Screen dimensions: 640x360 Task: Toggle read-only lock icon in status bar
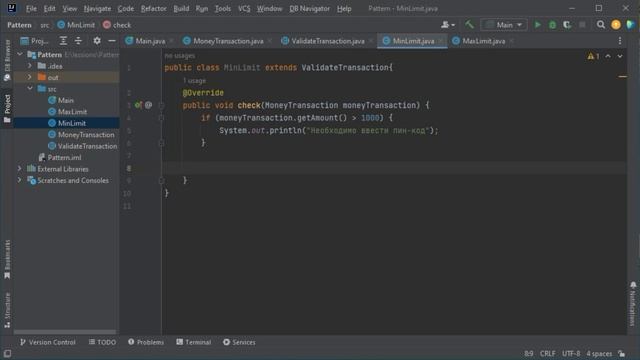tap(622, 353)
